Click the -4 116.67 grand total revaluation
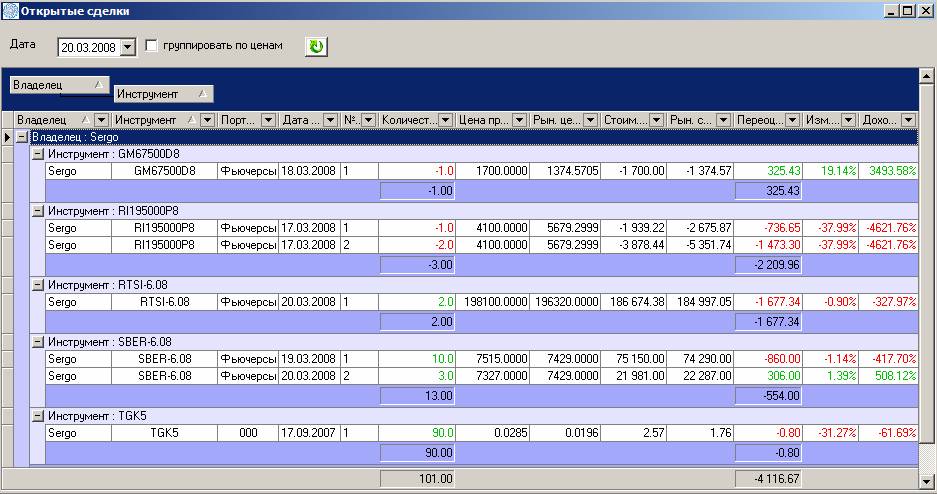The image size is (937, 494). 768,478
